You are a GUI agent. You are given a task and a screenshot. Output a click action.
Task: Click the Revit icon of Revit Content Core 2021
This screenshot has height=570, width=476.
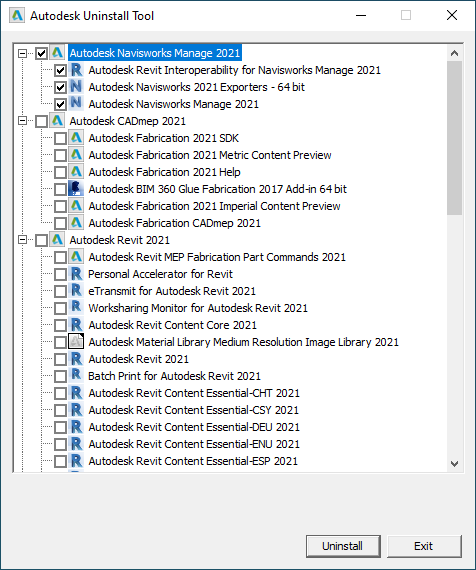pos(76,325)
